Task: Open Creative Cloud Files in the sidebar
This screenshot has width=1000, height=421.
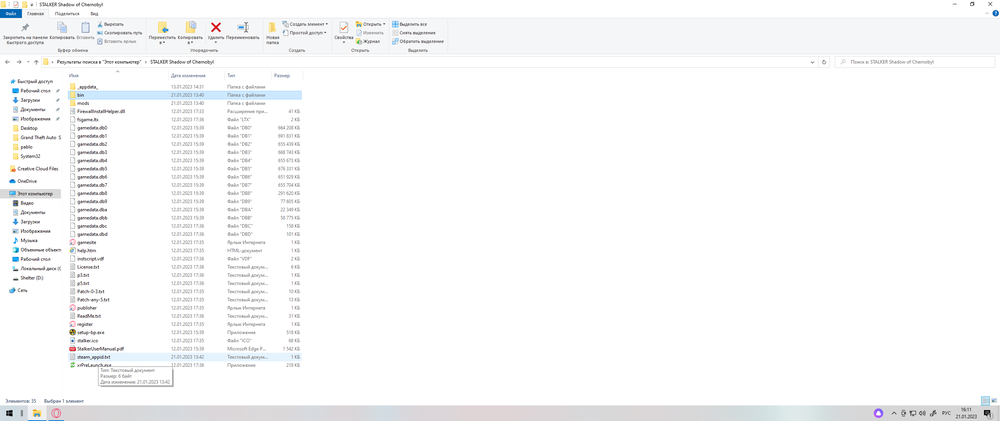Action: 34,168
